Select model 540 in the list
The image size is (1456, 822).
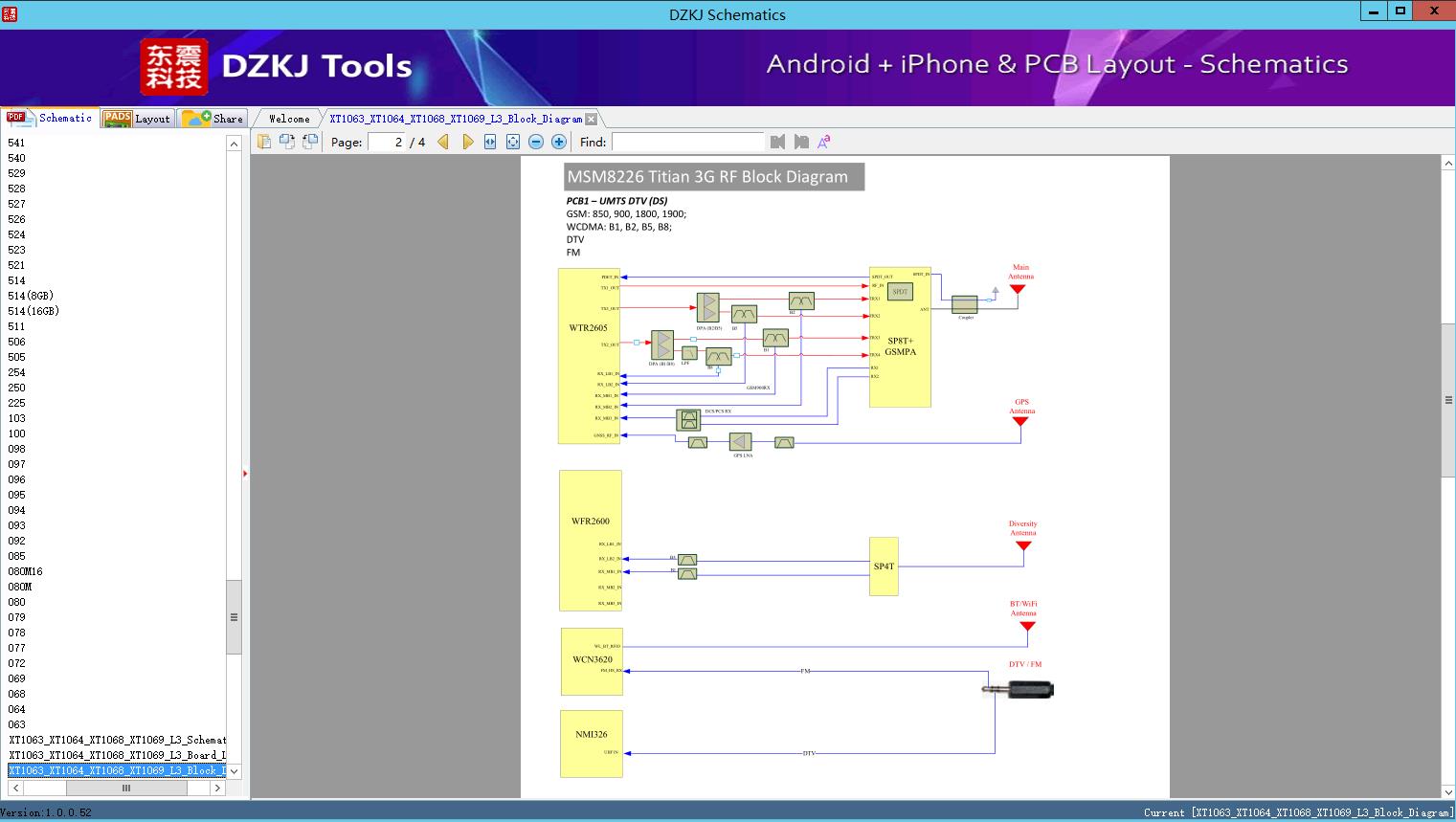[16, 158]
